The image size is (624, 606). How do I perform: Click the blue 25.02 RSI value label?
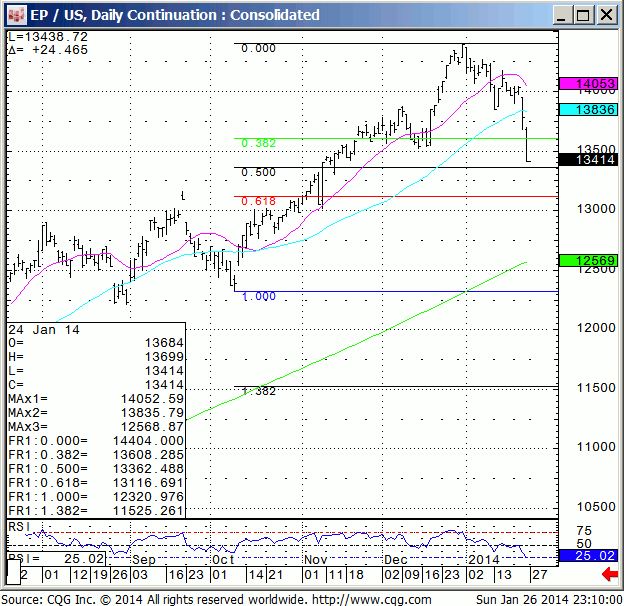coord(588,555)
